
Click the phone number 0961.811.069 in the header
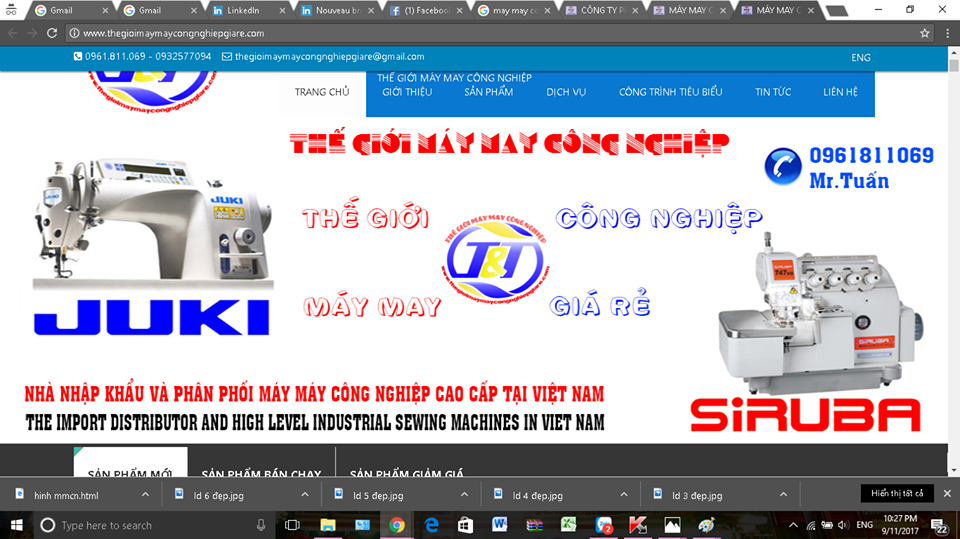coord(115,56)
